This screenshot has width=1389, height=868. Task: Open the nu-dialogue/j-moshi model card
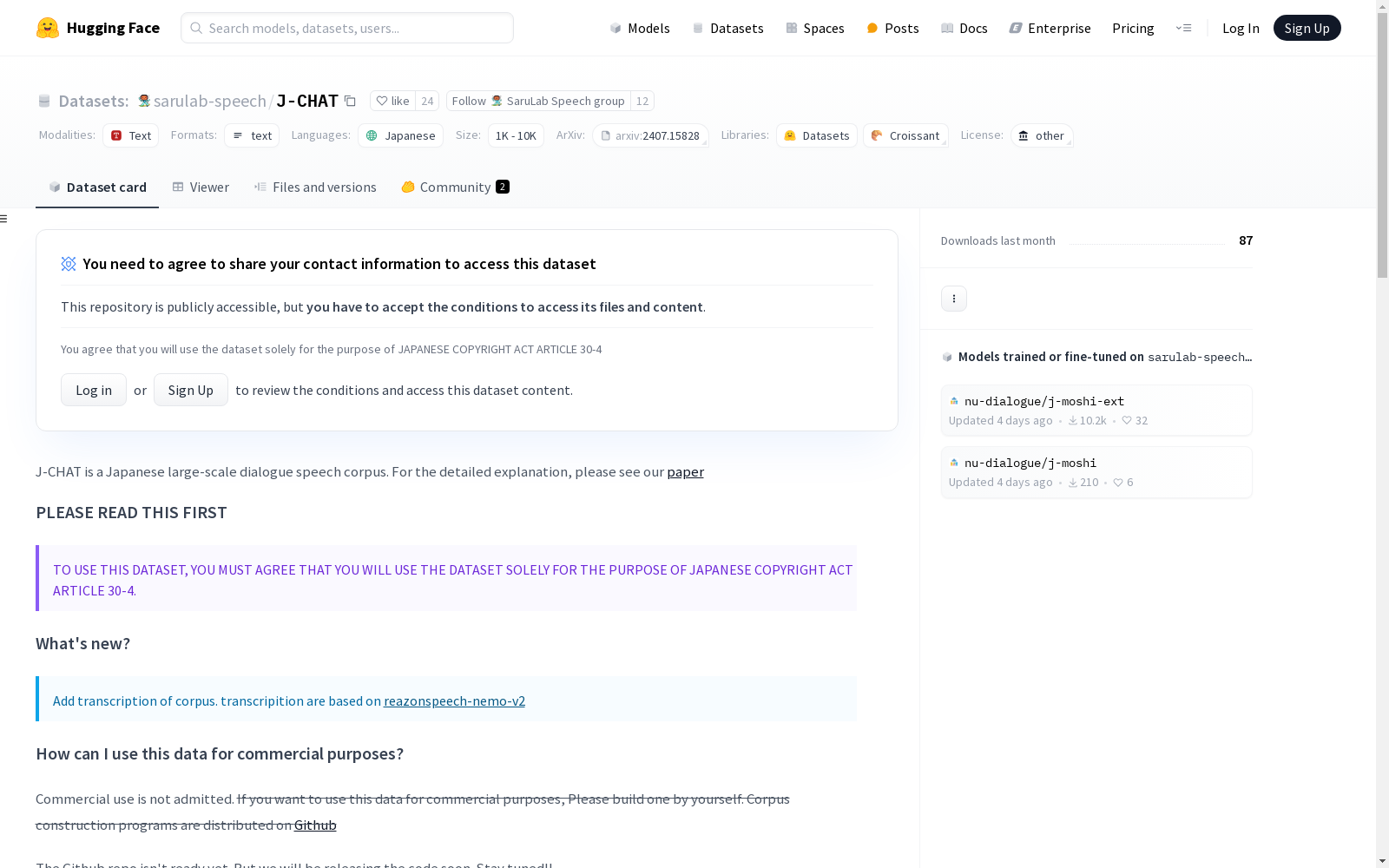(x=1096, y=472)
